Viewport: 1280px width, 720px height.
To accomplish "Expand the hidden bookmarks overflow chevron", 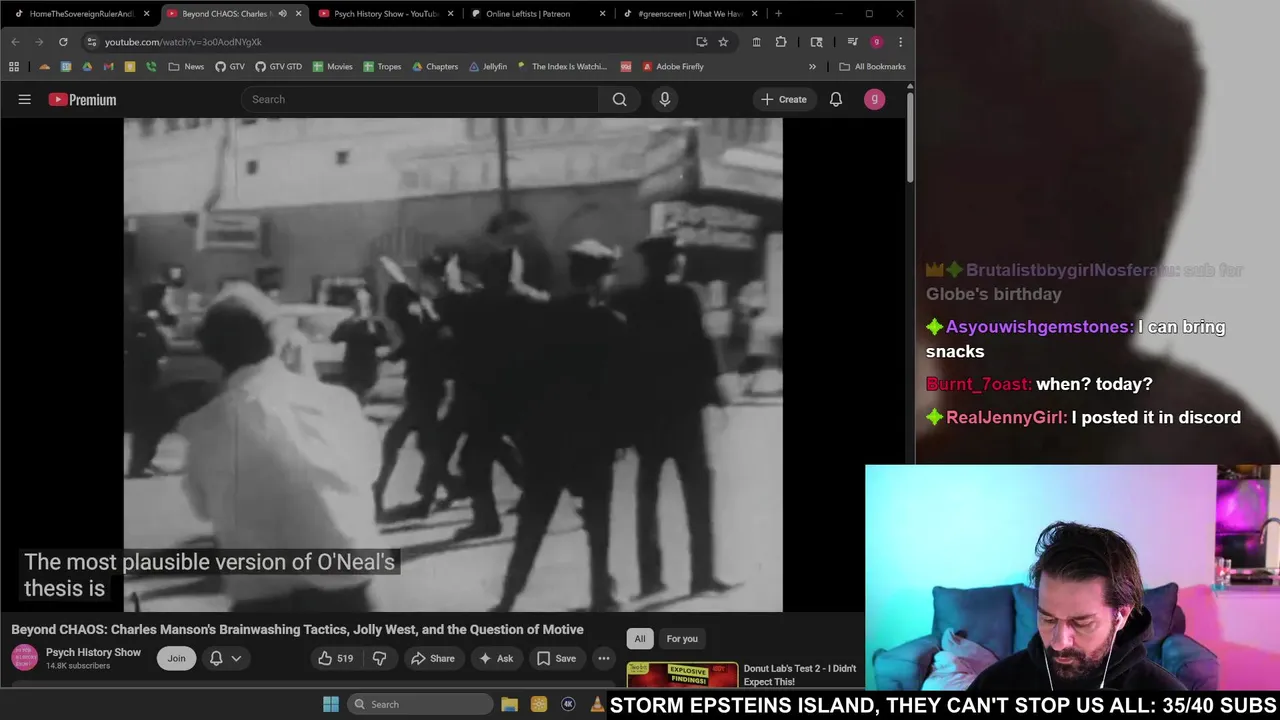I will coord(812,67).
